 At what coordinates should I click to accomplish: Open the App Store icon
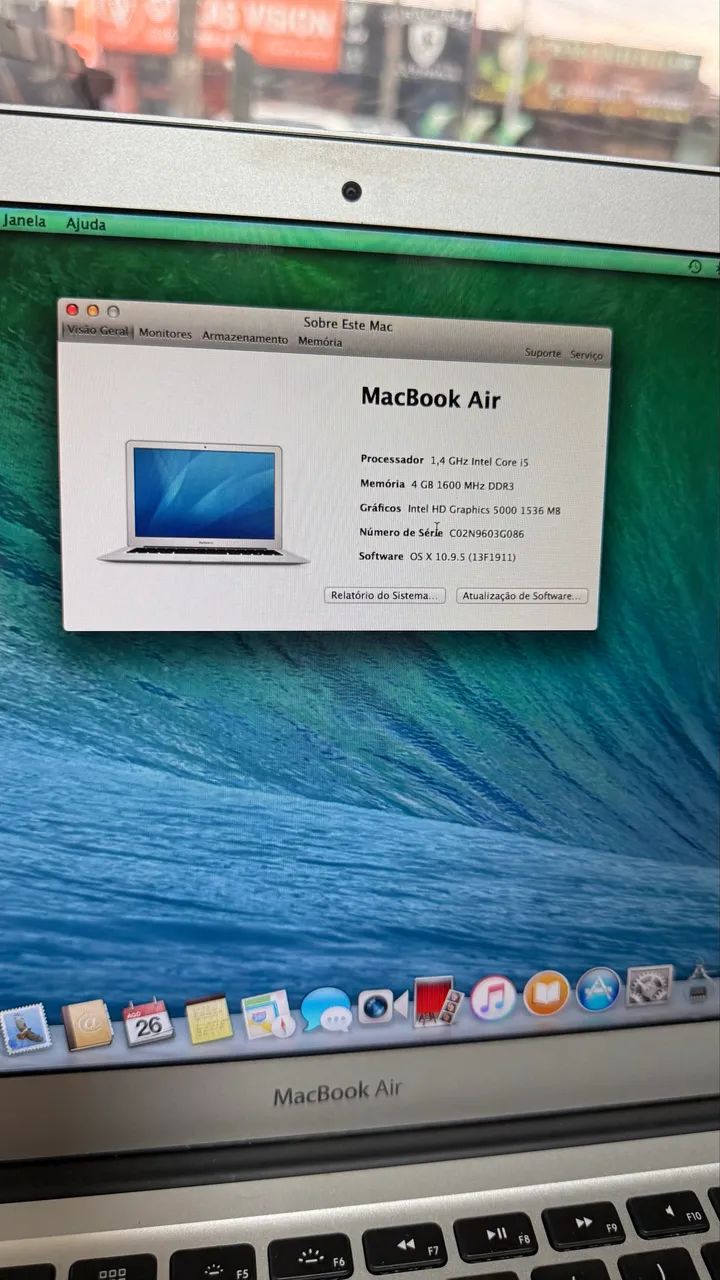[598, 989]
